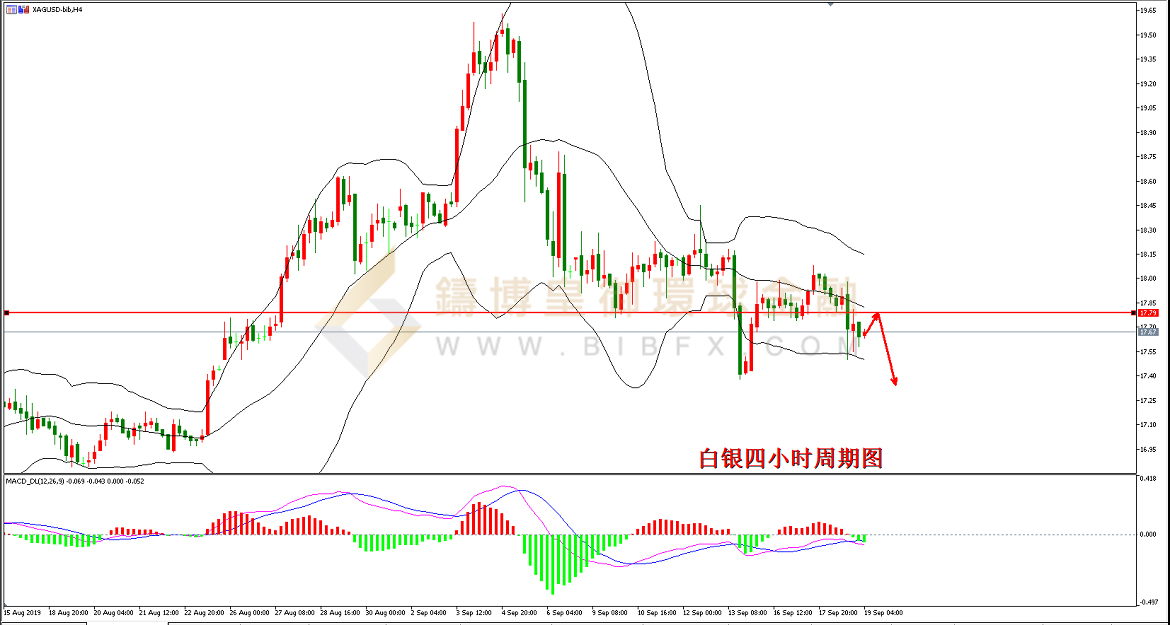The image size is (1170, 625).
Task: Click the 19.65 level on the price scale
Action: tap(1147, 10)
